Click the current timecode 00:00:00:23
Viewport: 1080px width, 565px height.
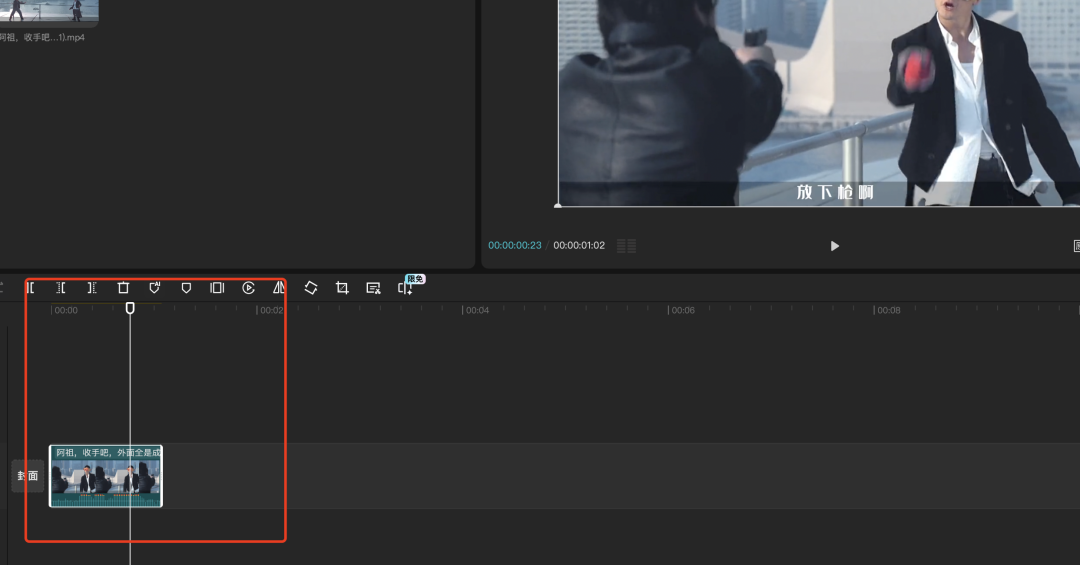pos(514,246)
